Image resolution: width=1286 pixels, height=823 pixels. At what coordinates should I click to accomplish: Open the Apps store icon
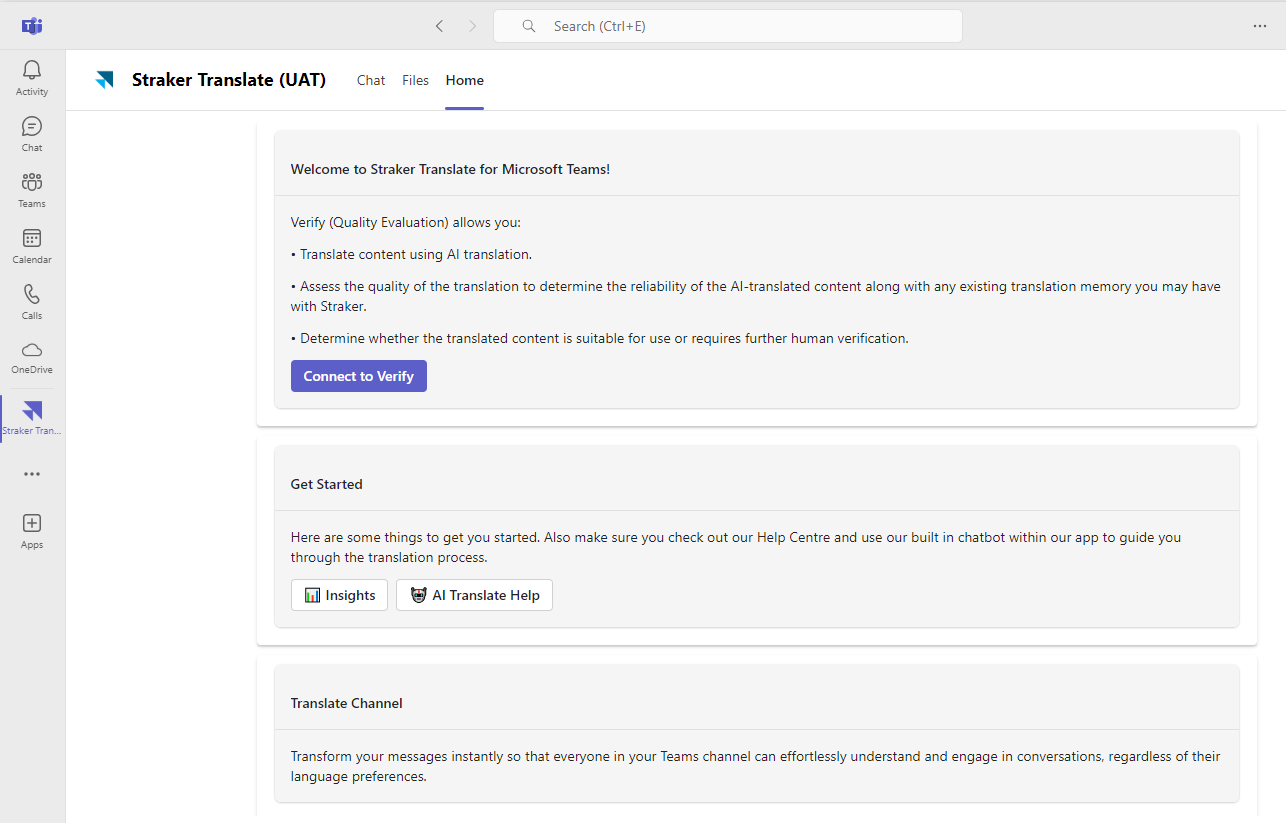(32, 523)
